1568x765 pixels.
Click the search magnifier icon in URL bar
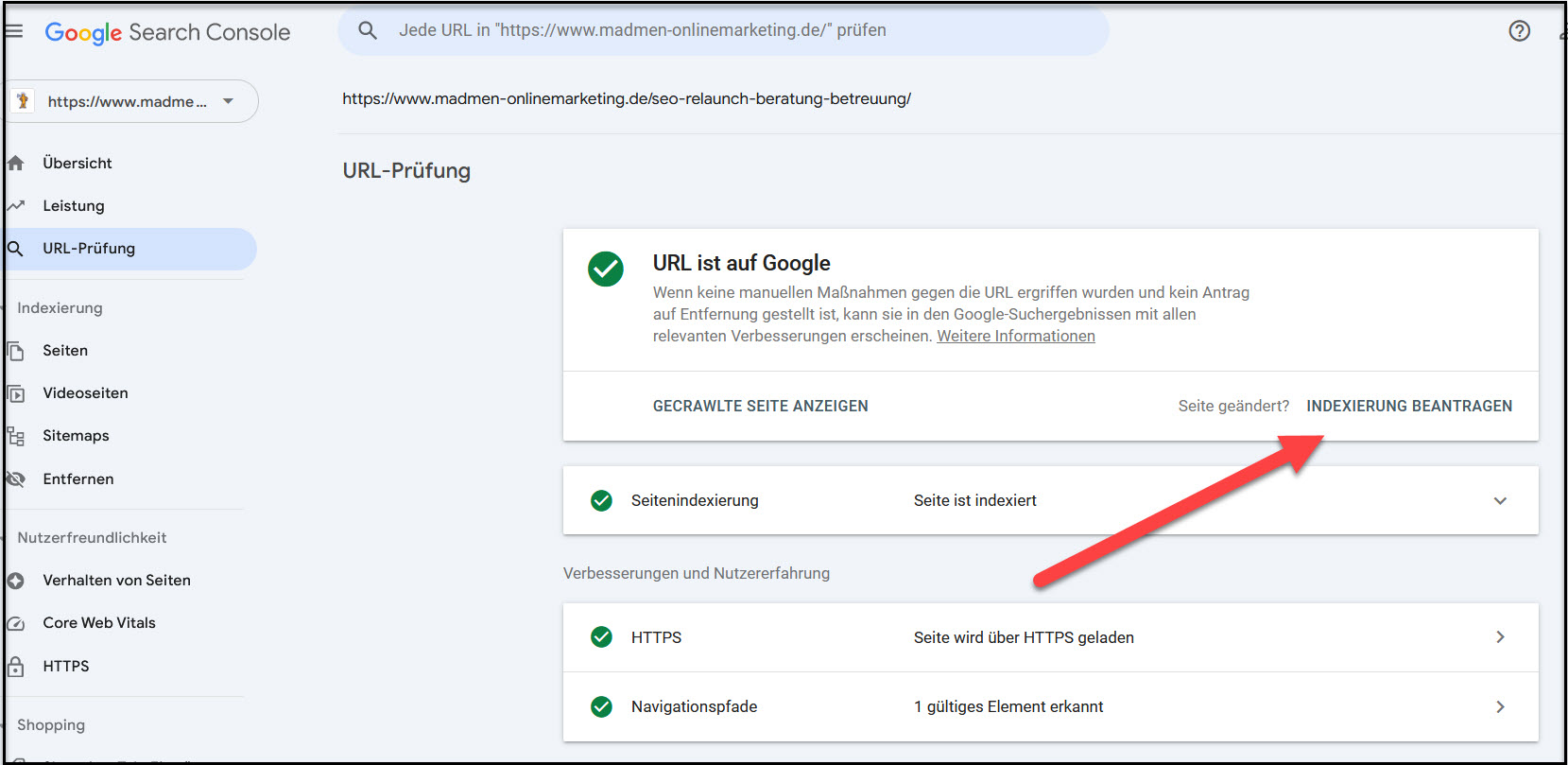tap(368, 30)
